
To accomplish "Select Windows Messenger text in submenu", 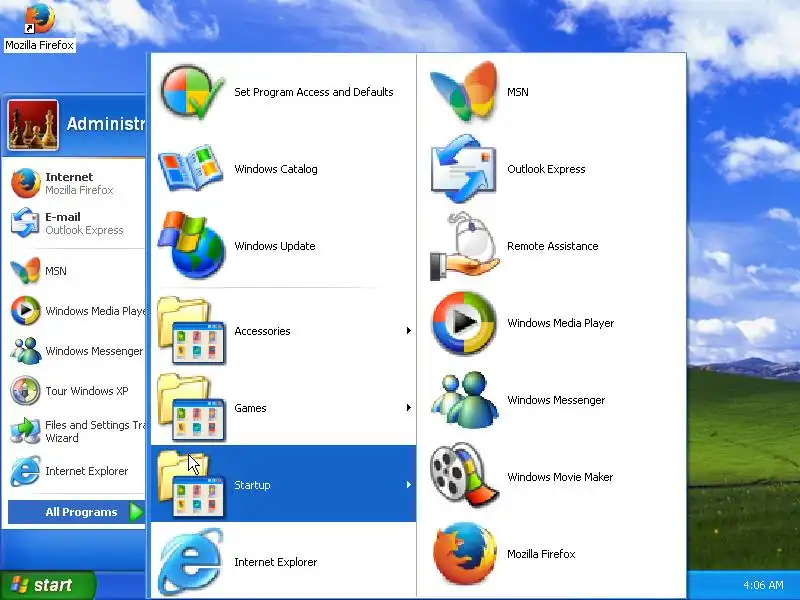I will 556,400.
